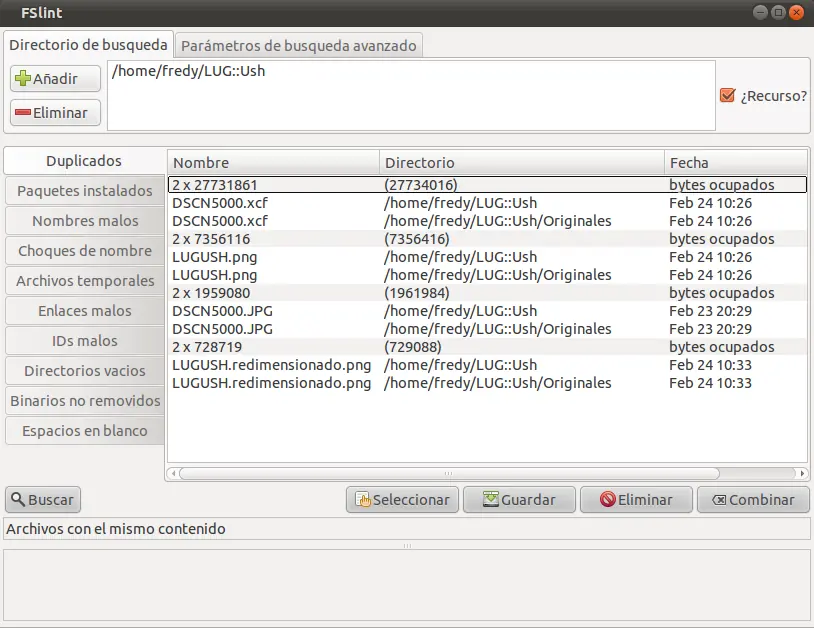Viewport: 814px width, 628px height.
Task: Click the hand icon on Seleccionar
Action: click(x=363, y=499)
